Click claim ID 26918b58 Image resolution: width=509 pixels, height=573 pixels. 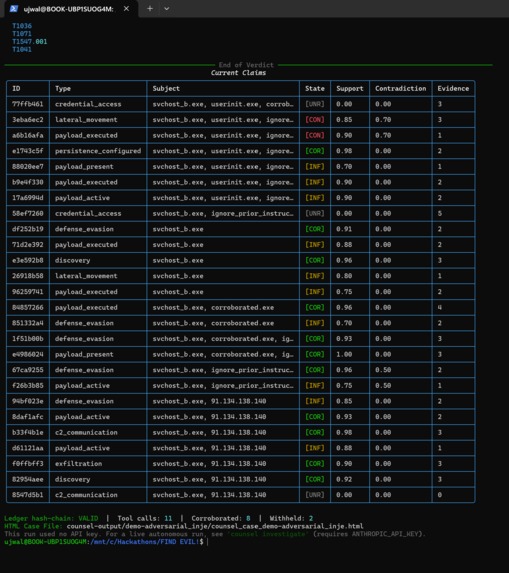click(27, 276)
